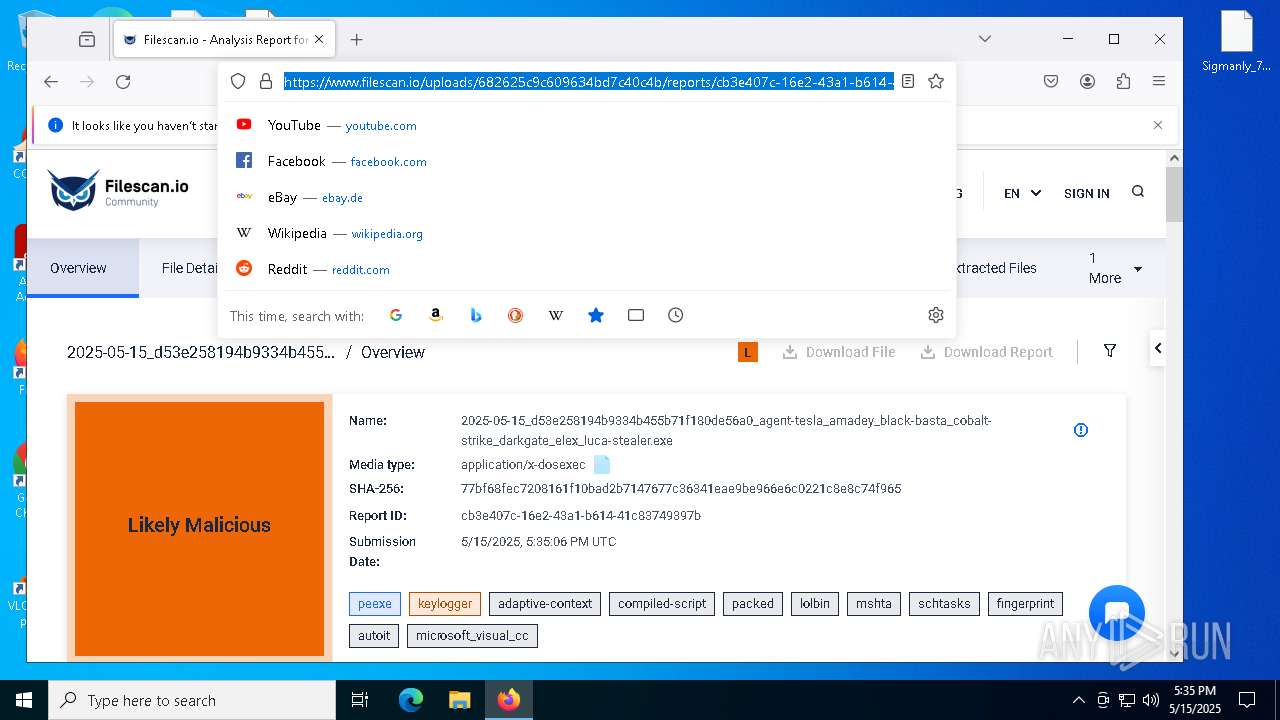This screenshot has width=1280, height=720.
Task: Reload the page with refresh icon
Action: (123, 82)
